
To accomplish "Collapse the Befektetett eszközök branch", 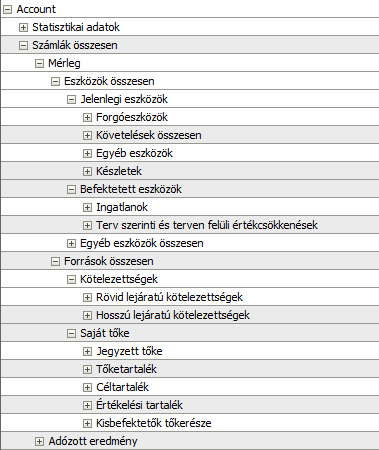I will pos(71,189).
